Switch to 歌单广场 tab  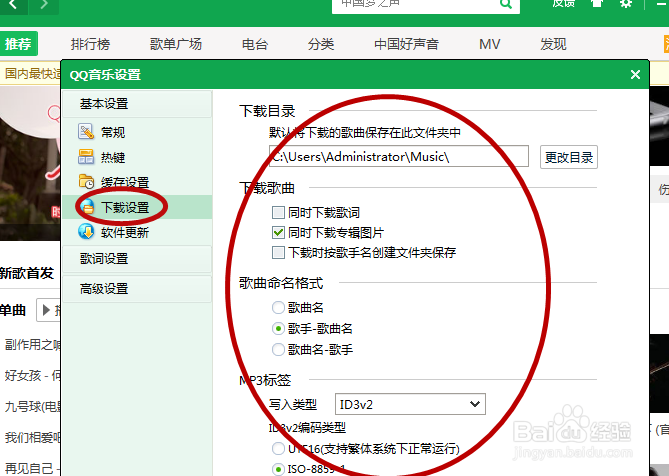click(x=176, y=44)
